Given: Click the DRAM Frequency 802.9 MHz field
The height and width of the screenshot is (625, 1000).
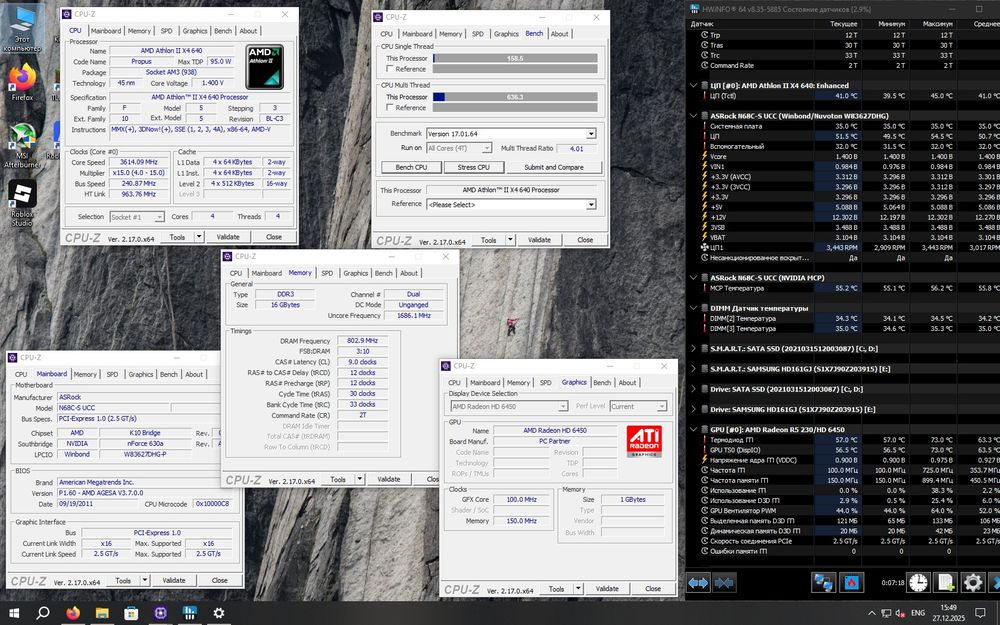Looking at the screenshot, I should tap(362, 341).
